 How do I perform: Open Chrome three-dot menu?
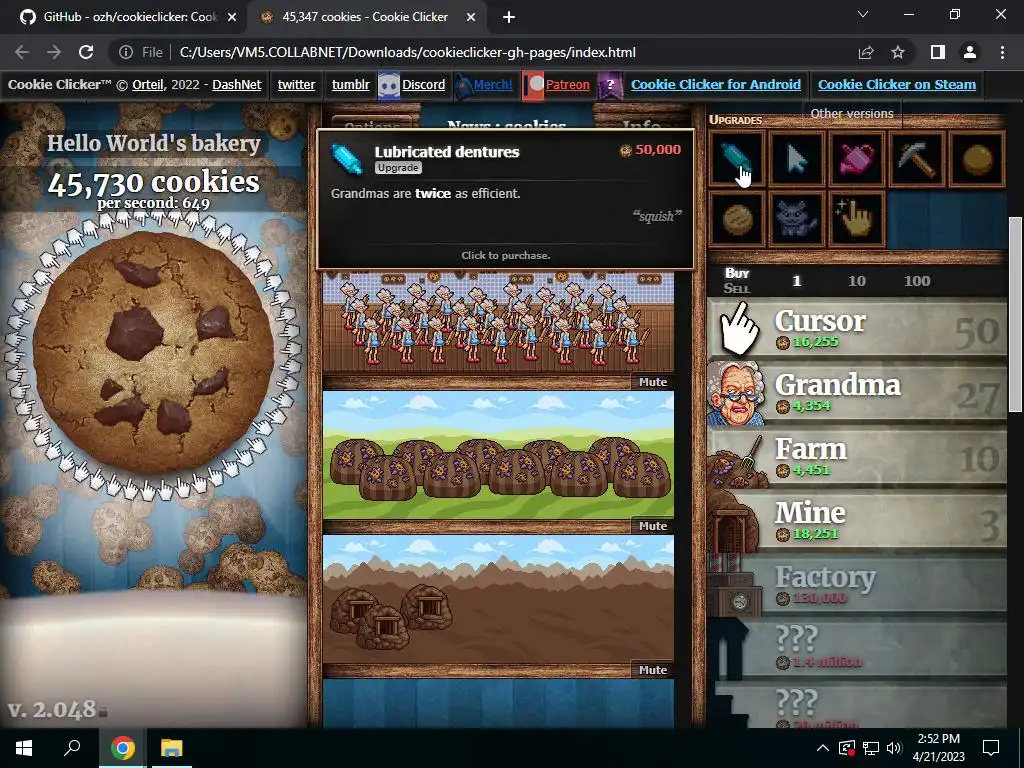1002,52
